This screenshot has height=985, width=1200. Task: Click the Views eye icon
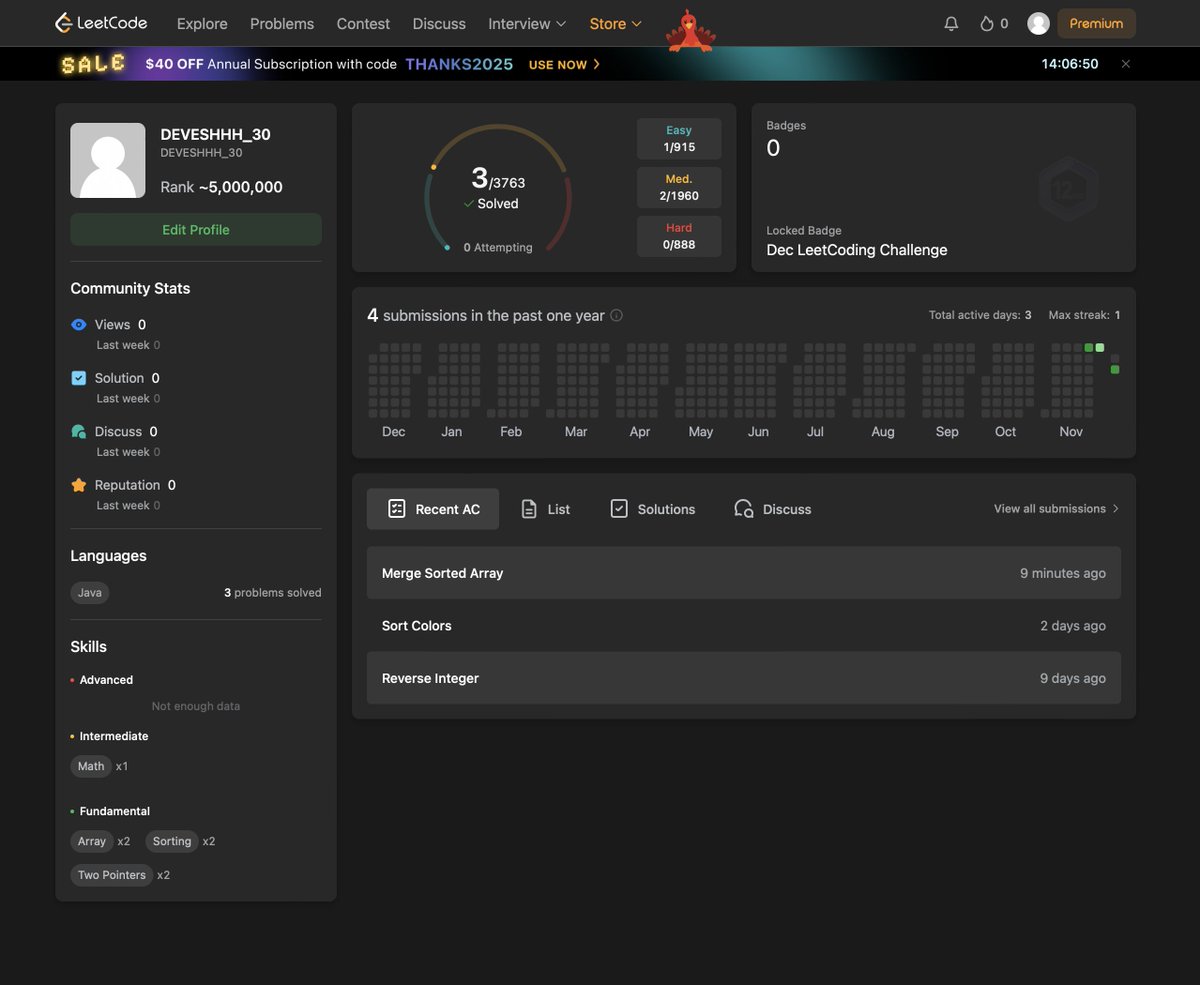pyautogui.click(x=79, y=325)
